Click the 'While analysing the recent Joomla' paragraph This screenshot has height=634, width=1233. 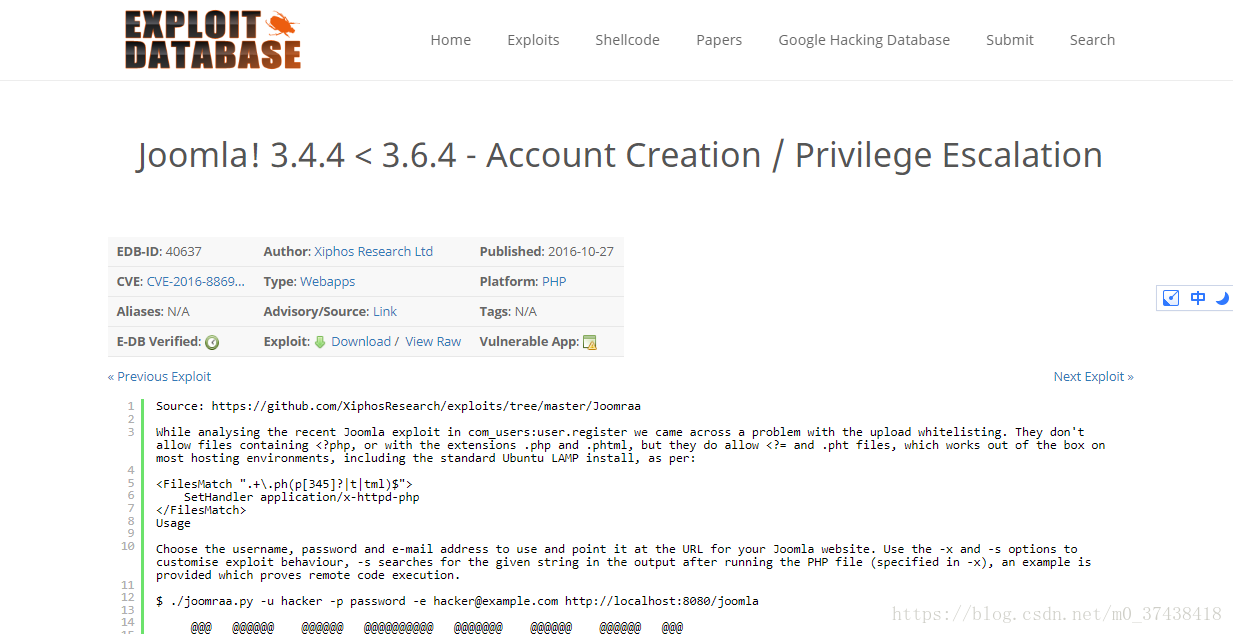[x=631, y=445]
